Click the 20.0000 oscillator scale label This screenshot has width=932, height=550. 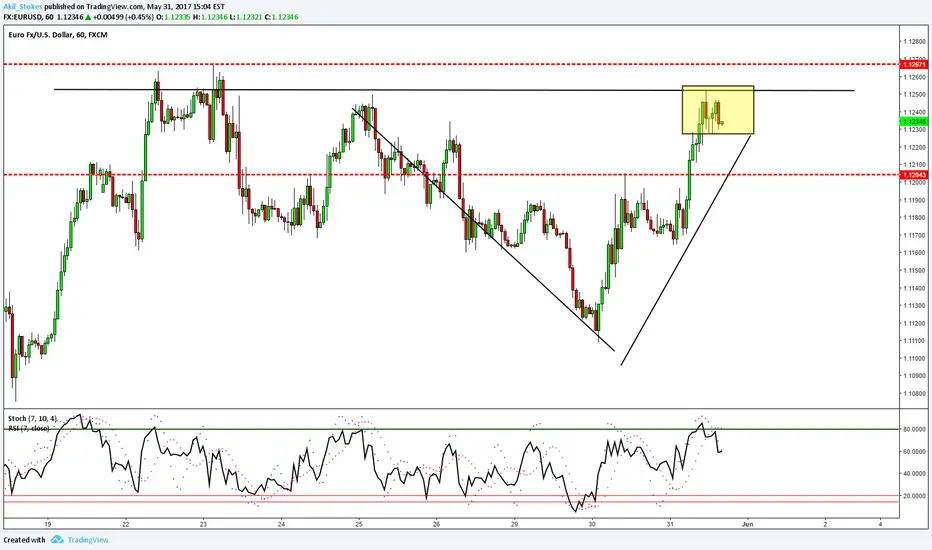coord(914,496)
